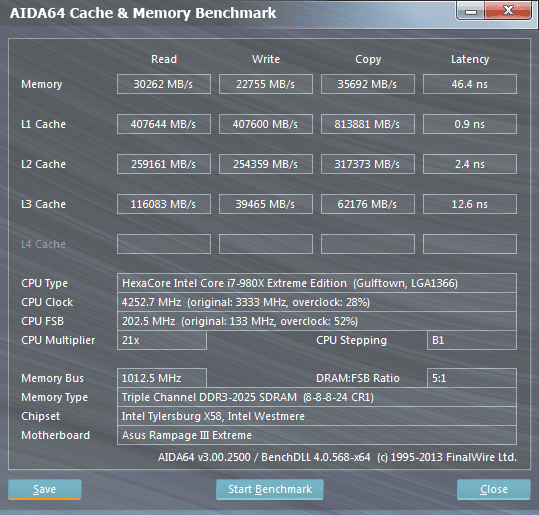This screenshot has width=539, height=515.
Task: Click the Close button at bottom
Action: 494,489
